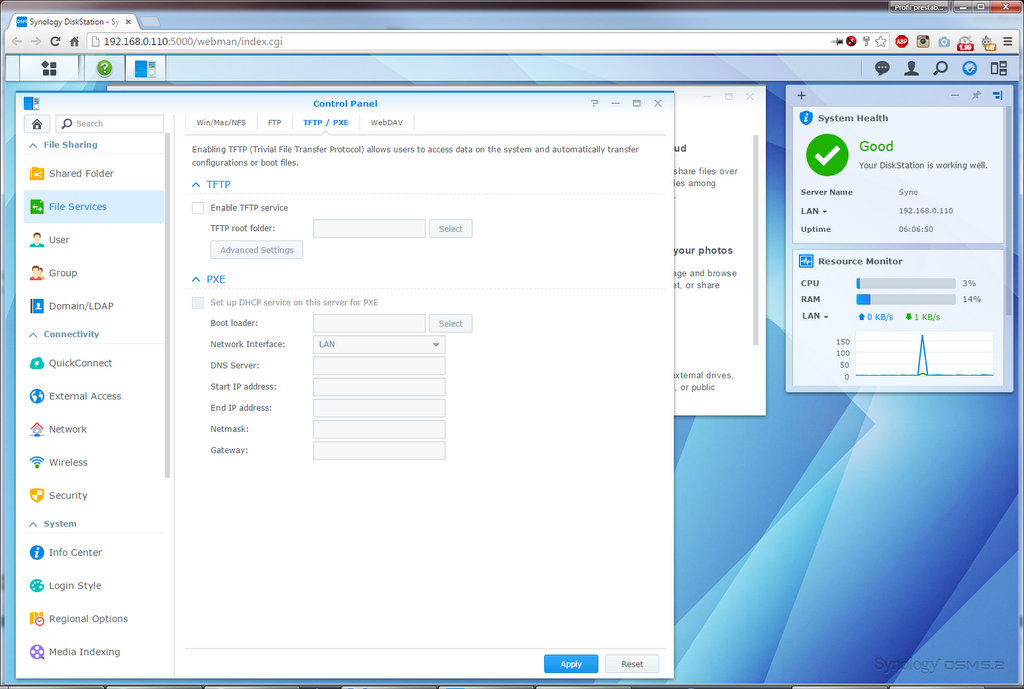Open Shared Folder settings
Viewport: 1024px width, 689px height.
click(x=94, y=174)
